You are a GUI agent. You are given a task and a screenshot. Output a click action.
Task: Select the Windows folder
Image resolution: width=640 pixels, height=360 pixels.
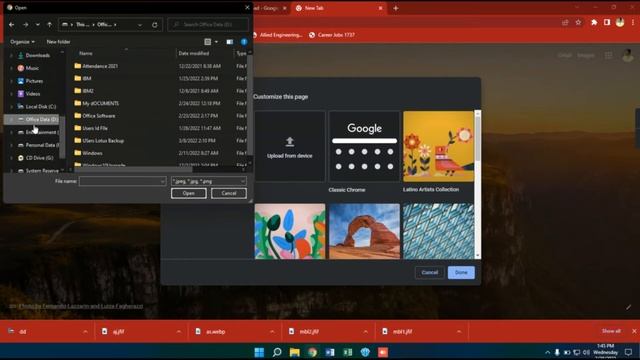(x=92, y=153)
